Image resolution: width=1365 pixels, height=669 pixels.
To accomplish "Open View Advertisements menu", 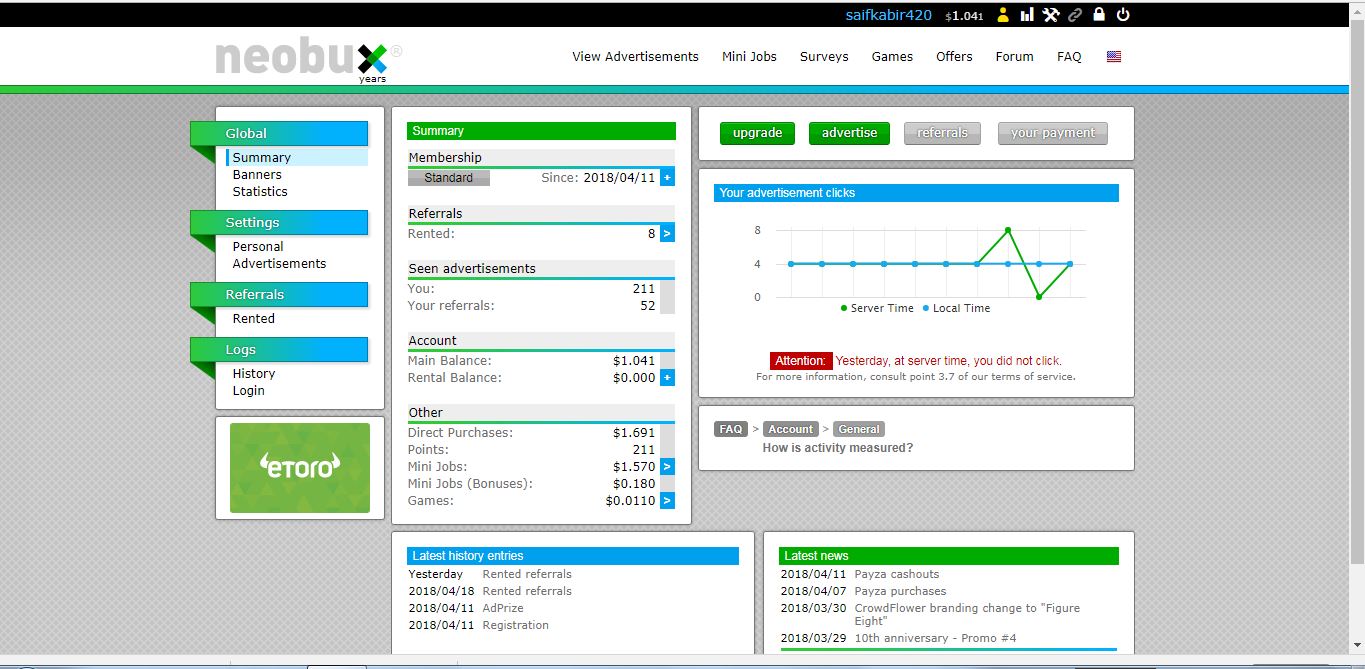I will click(635, 57).
